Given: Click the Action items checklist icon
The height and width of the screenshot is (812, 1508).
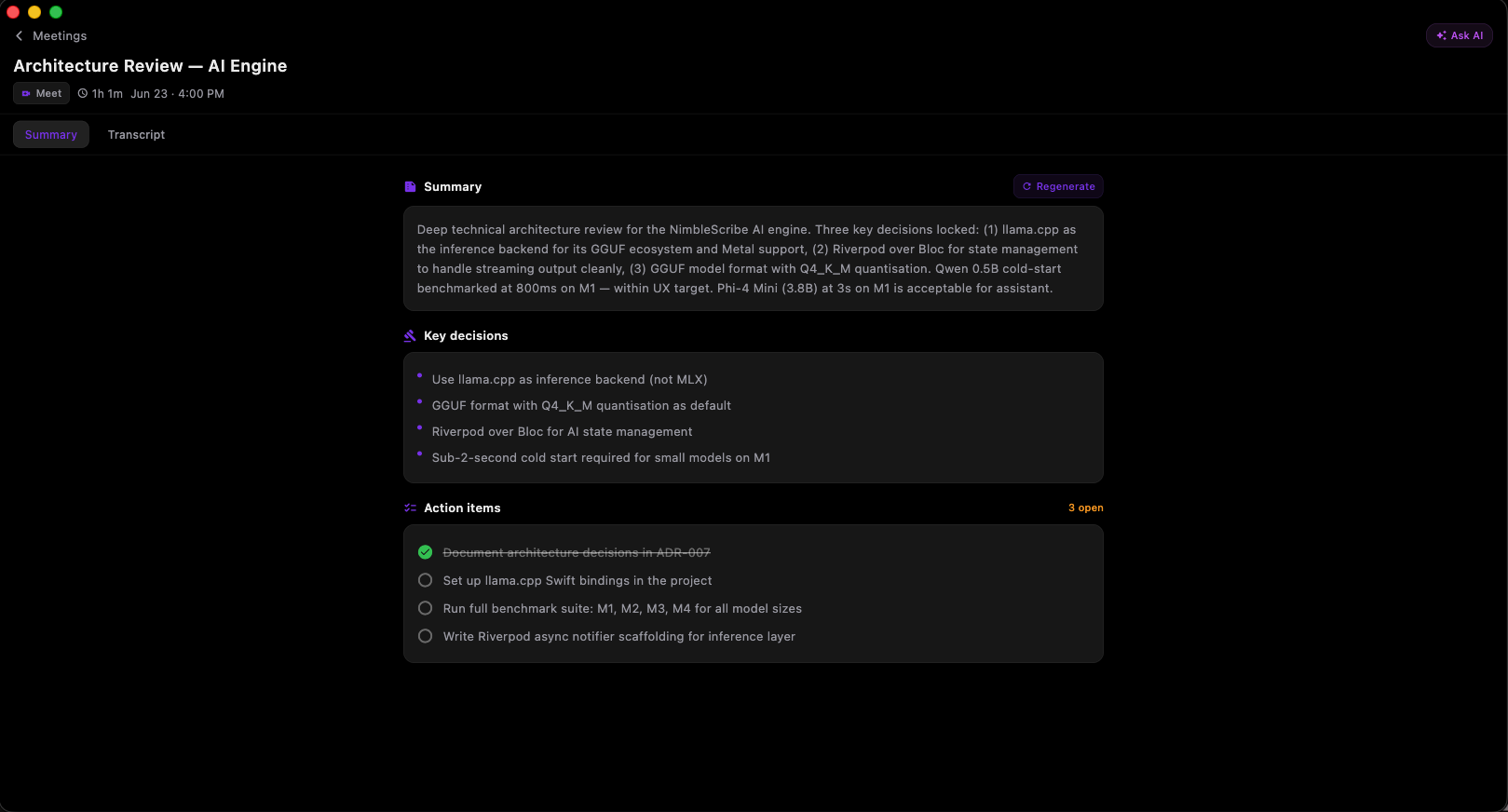Looking at the screenshot, I should pos(410,507).
